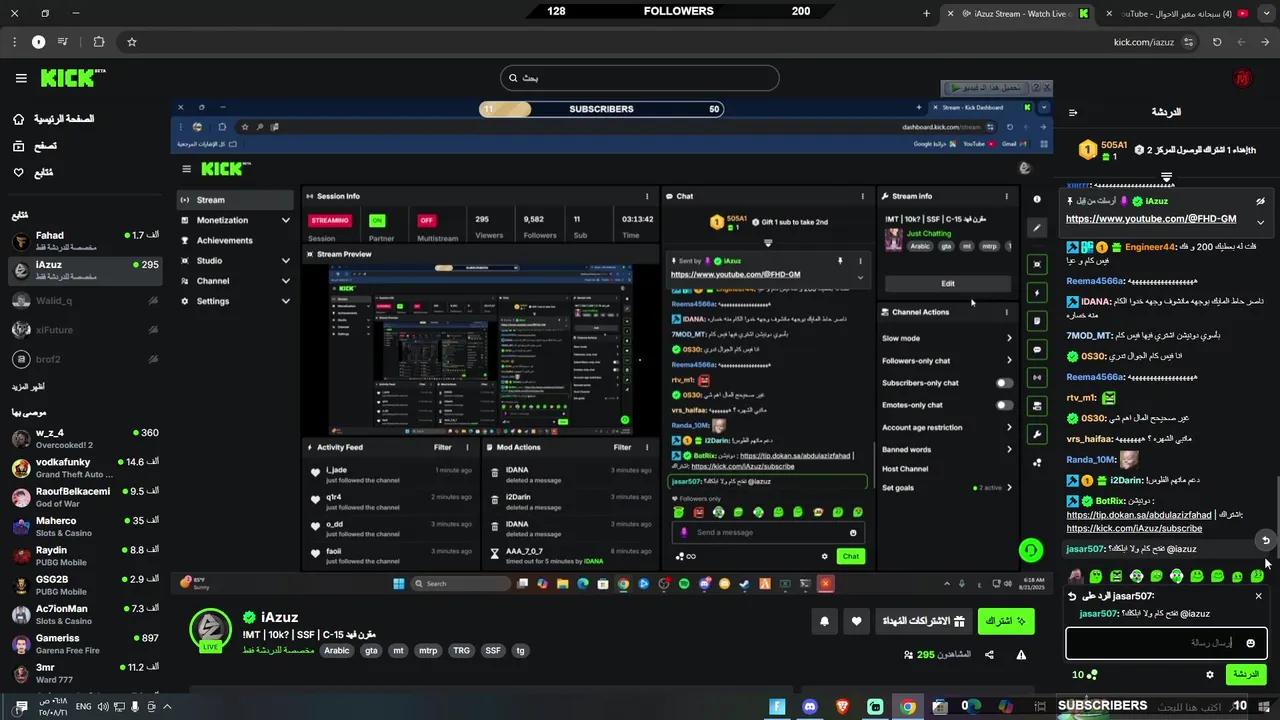Click the green subscribe button
The height and width of the screenshot is (720, 1280).
coord(1006,621)
